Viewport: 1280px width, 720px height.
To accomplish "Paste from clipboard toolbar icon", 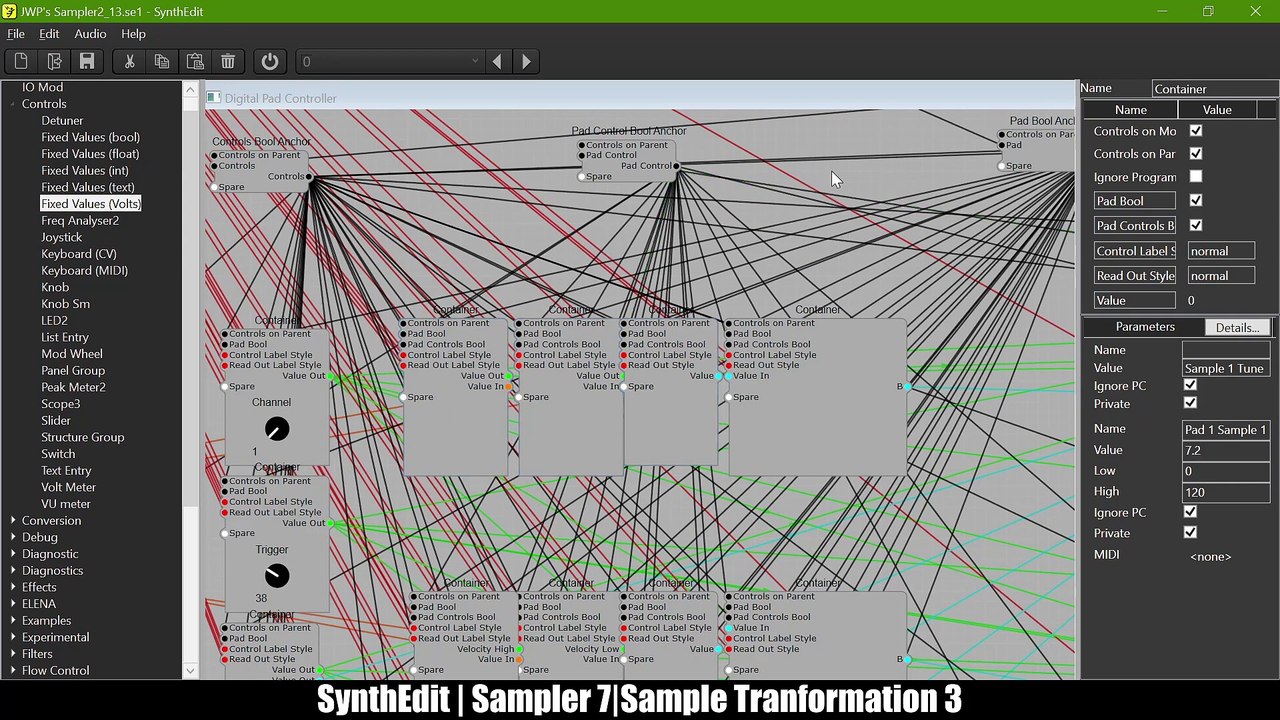I will (195, 61).
